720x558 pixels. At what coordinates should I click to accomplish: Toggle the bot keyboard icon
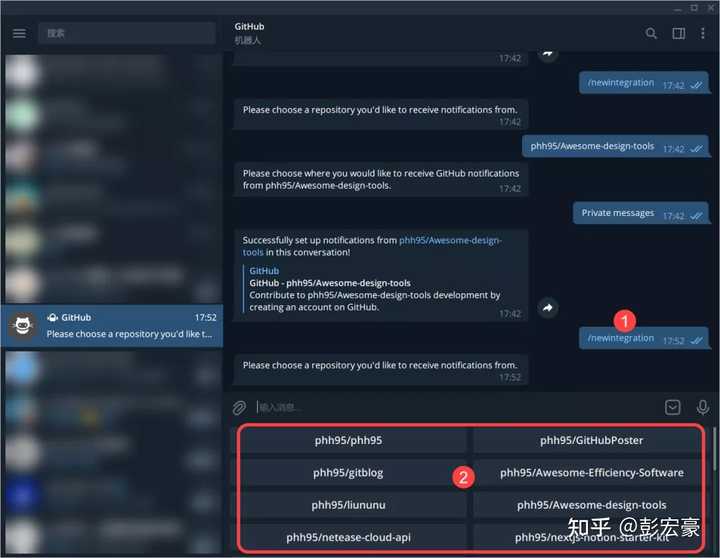tap(673, 407)
